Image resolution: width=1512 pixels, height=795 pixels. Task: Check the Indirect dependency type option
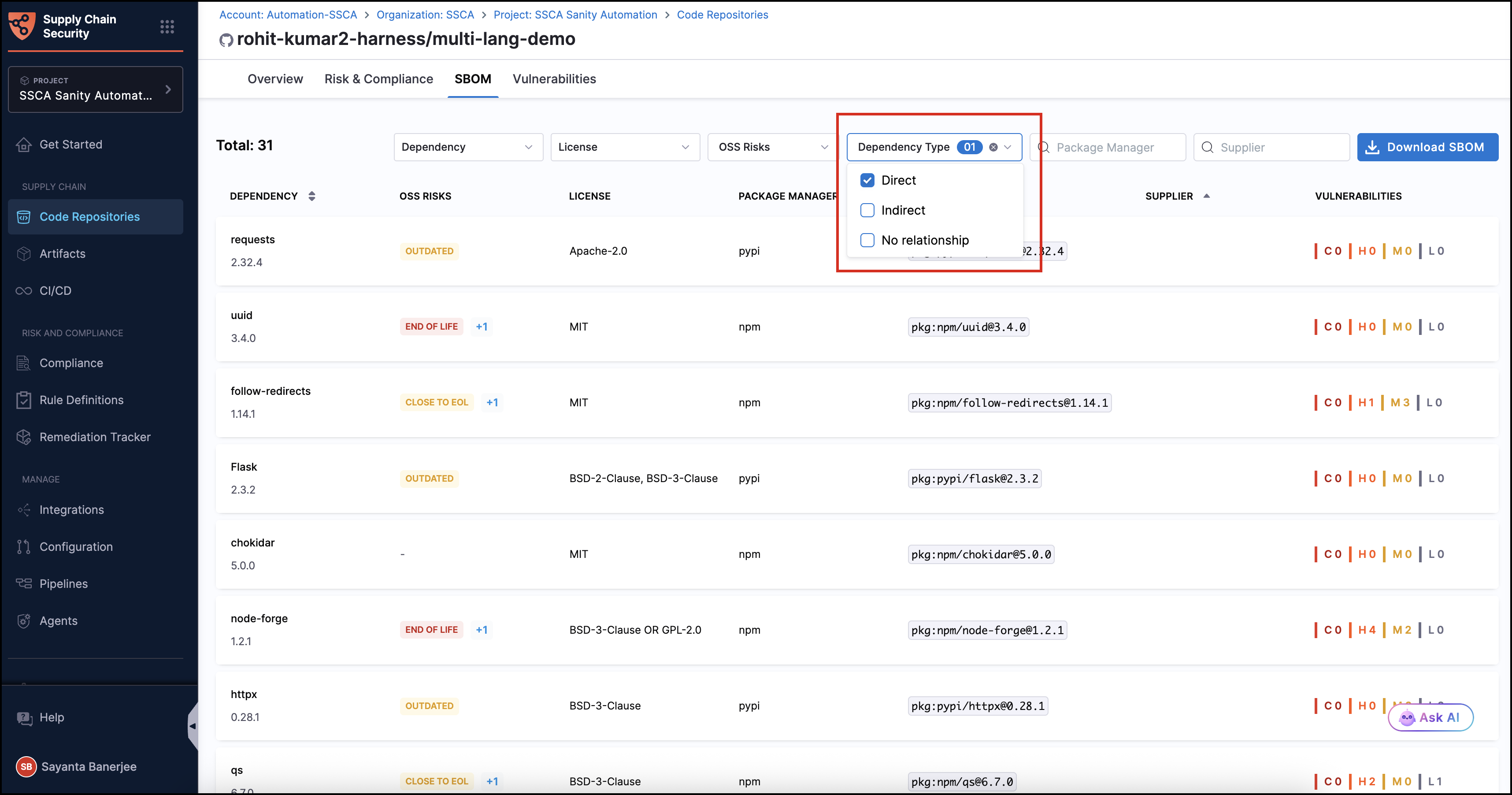point(867,210)
